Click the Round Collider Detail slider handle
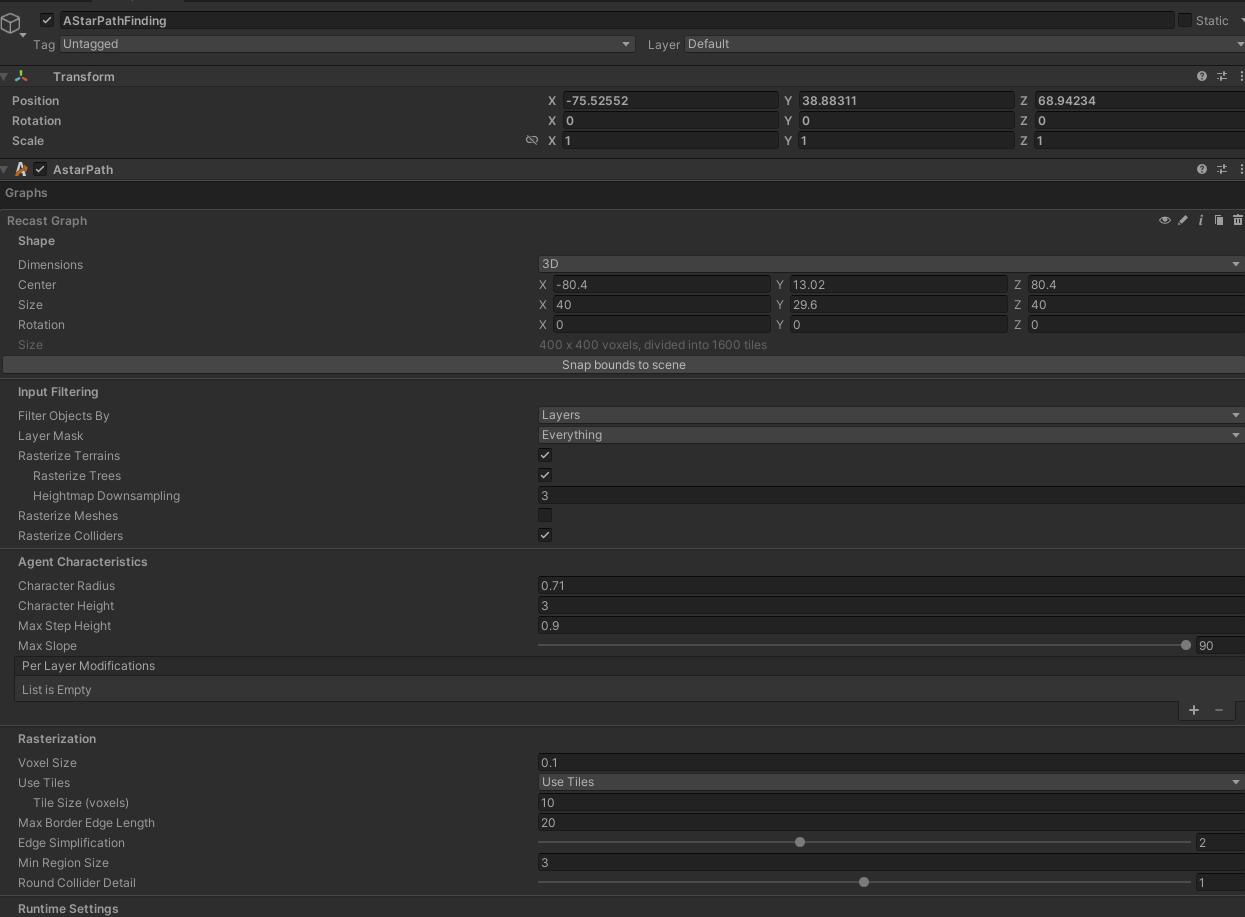The width and height of the screenshot is (1245, 917). pos(864,882)
